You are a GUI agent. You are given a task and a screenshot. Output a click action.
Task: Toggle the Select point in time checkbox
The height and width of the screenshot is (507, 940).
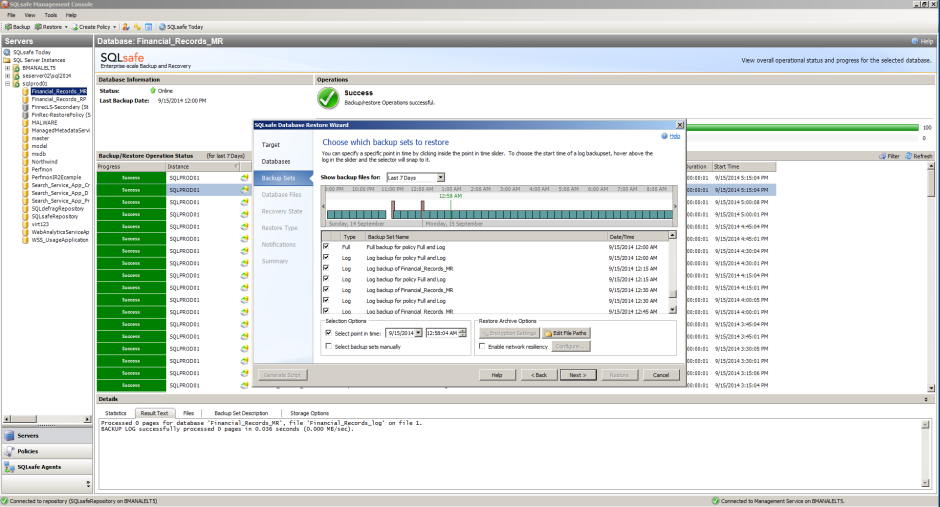pos(329,333)
